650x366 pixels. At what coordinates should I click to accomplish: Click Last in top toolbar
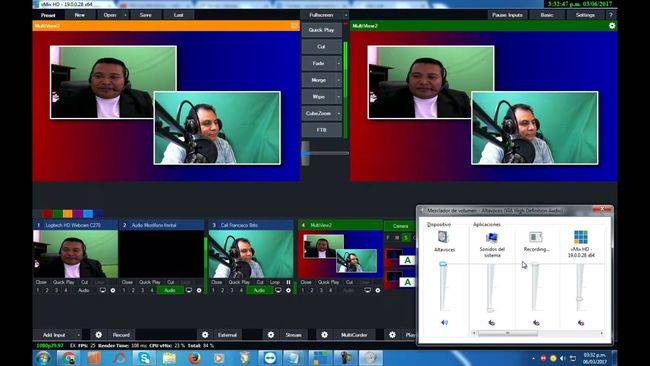tap(179, 15)
